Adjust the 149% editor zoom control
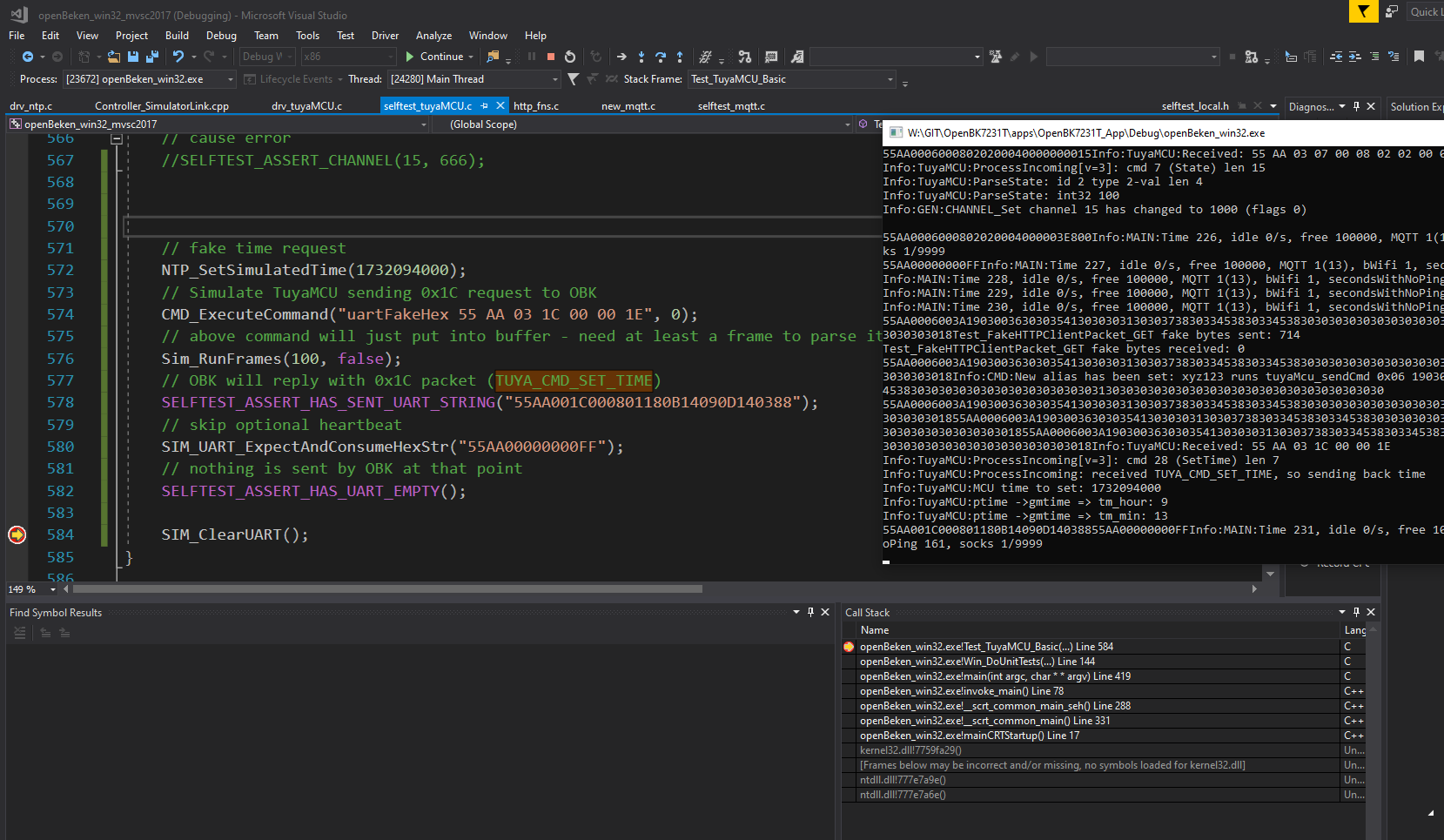This screenshot has height=840, width=1444. point(26,589)
